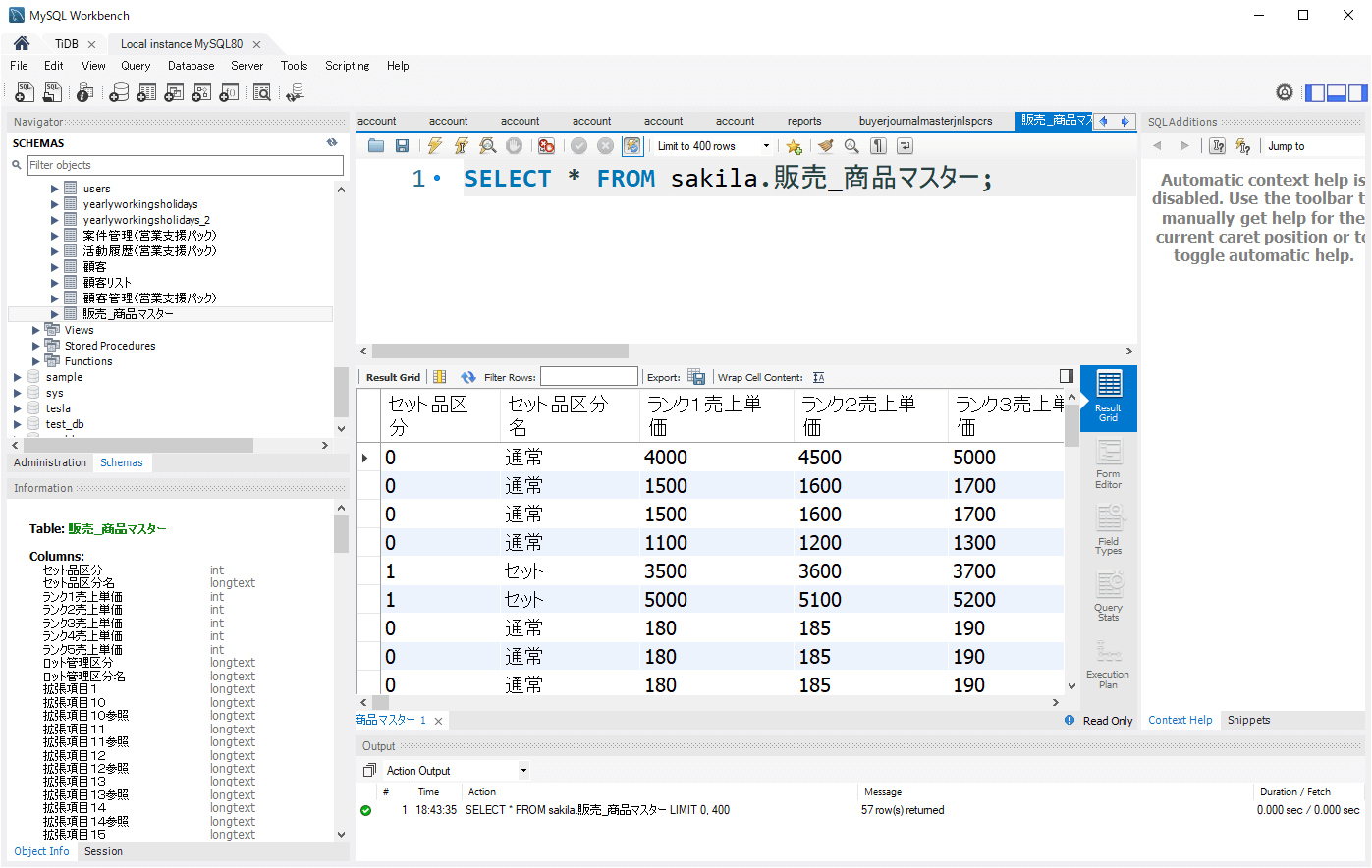Click the Filter Rows input field
The width and height of the screenshot is (1372, 868).
coord(588,377)
